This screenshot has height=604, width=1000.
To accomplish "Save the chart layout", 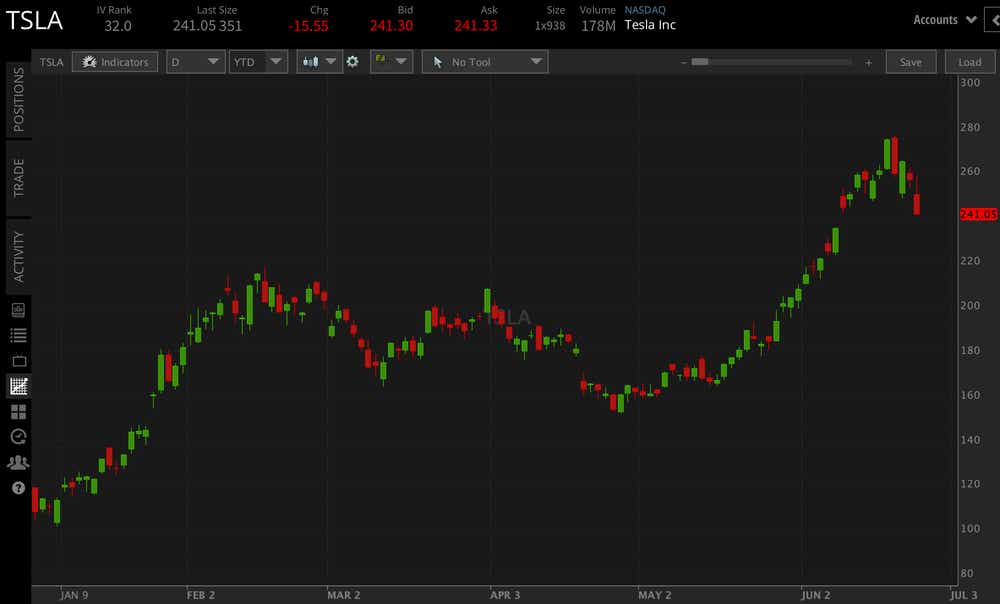I will click(x=910, y=62).
